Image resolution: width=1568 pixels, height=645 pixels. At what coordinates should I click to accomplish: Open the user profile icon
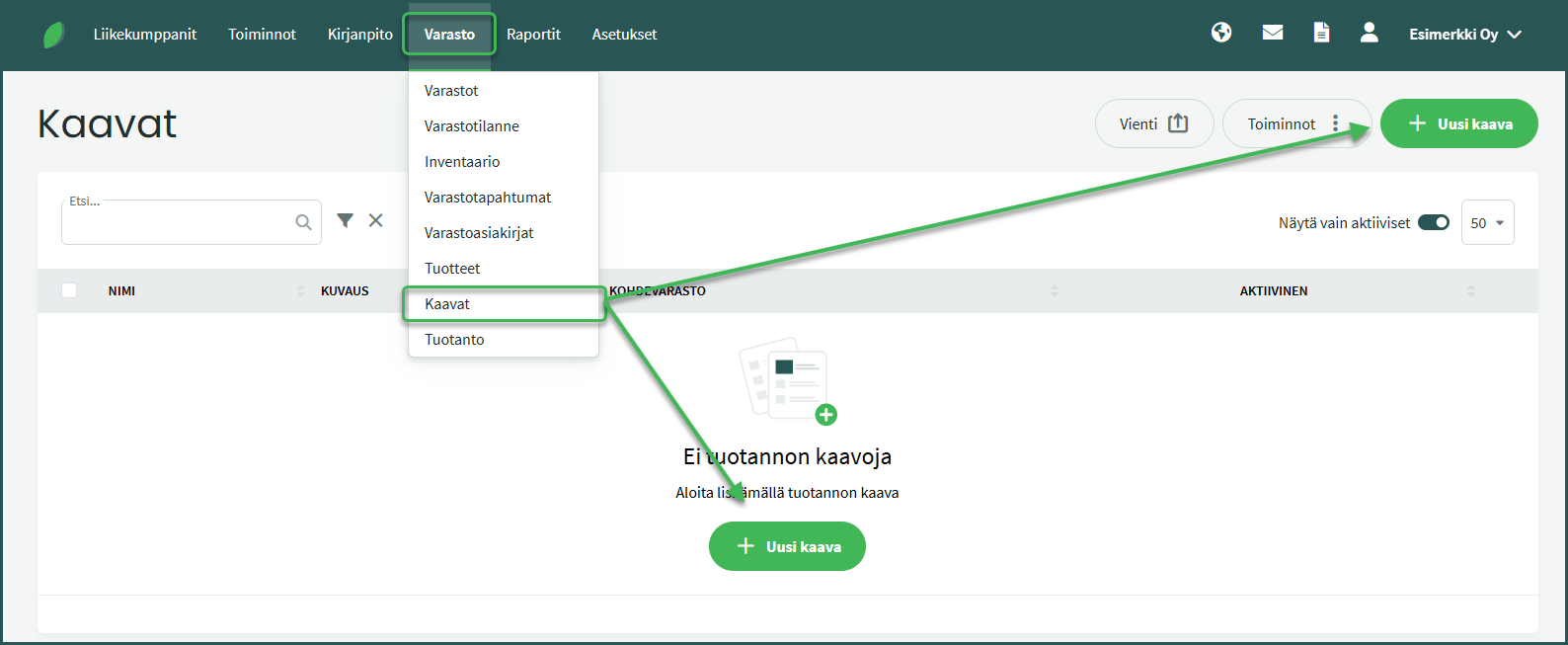click(1369, 33)
